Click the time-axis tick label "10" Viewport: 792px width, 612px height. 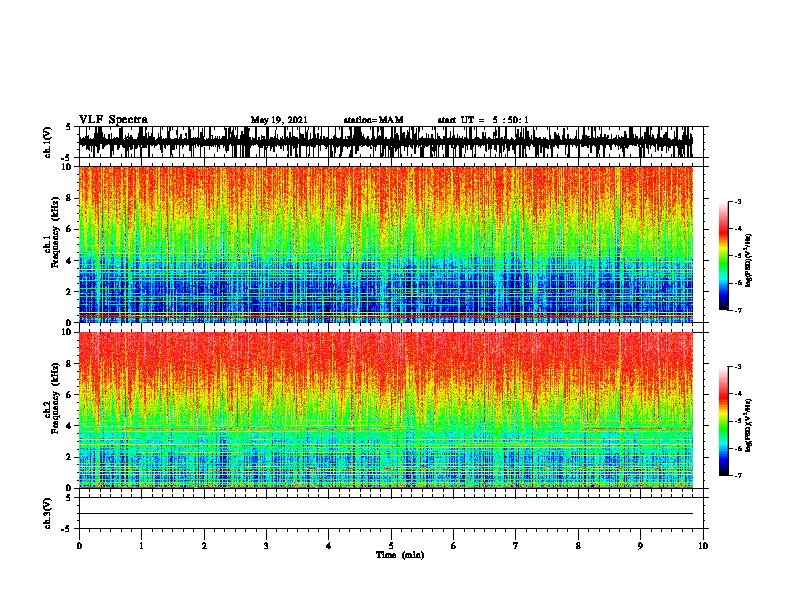pos(703,546)
